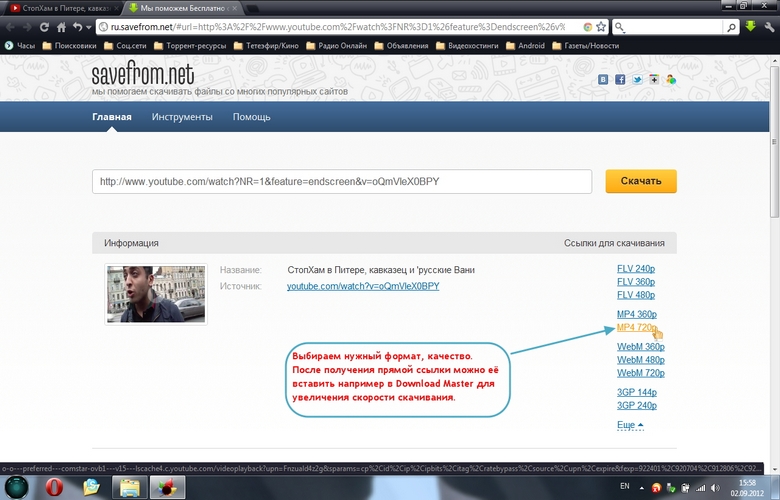Show hidden tray icons arrow
This screenshot has width=780, height=500.
642,489
